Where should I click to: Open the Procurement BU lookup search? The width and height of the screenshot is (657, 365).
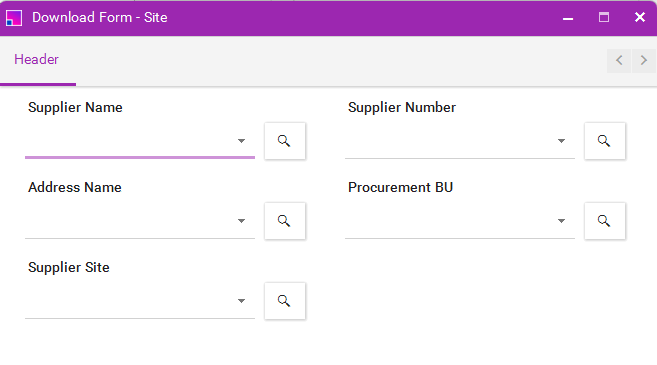click(x=605, y=221)
